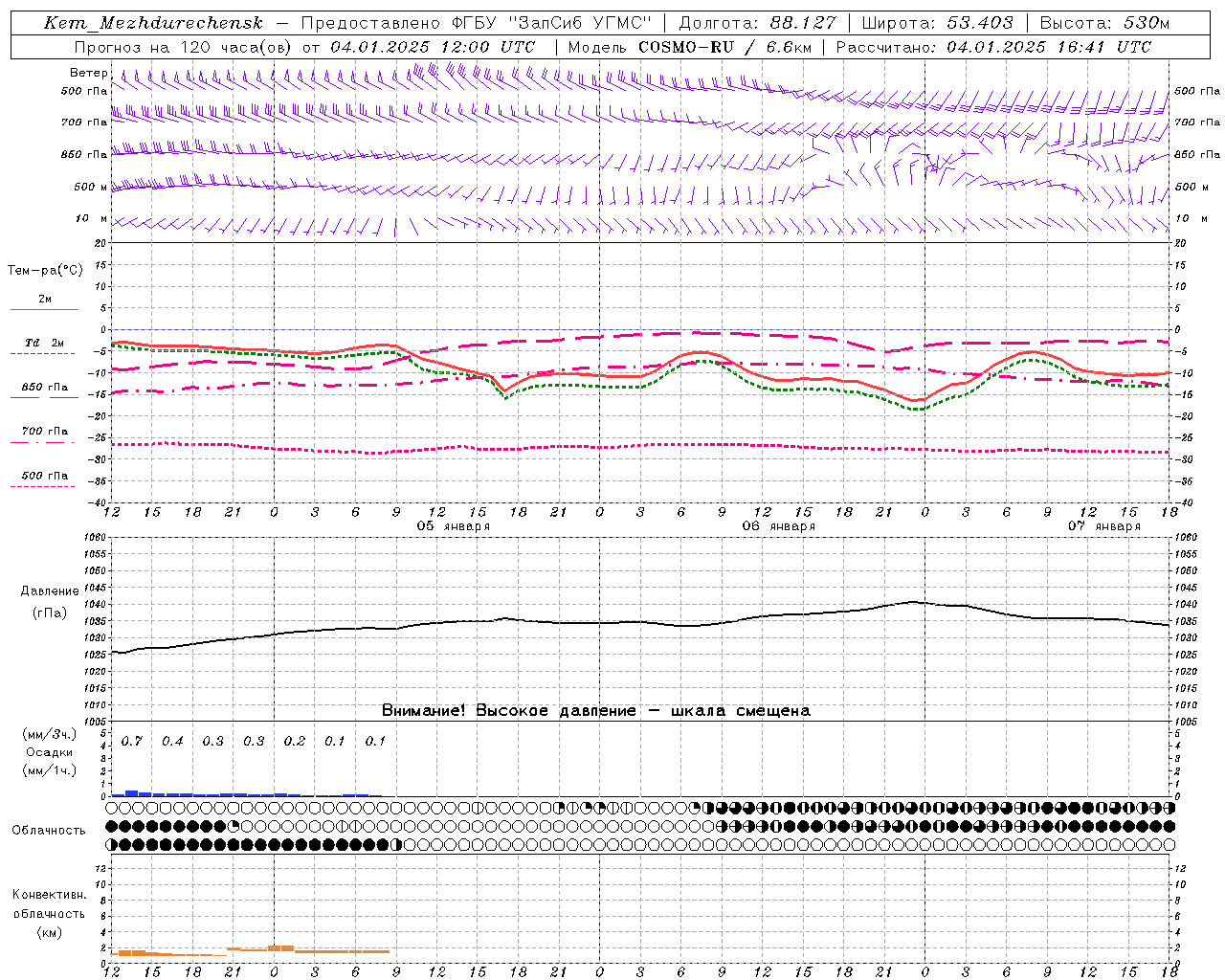Click the date label 06 января

click(779, 526)
